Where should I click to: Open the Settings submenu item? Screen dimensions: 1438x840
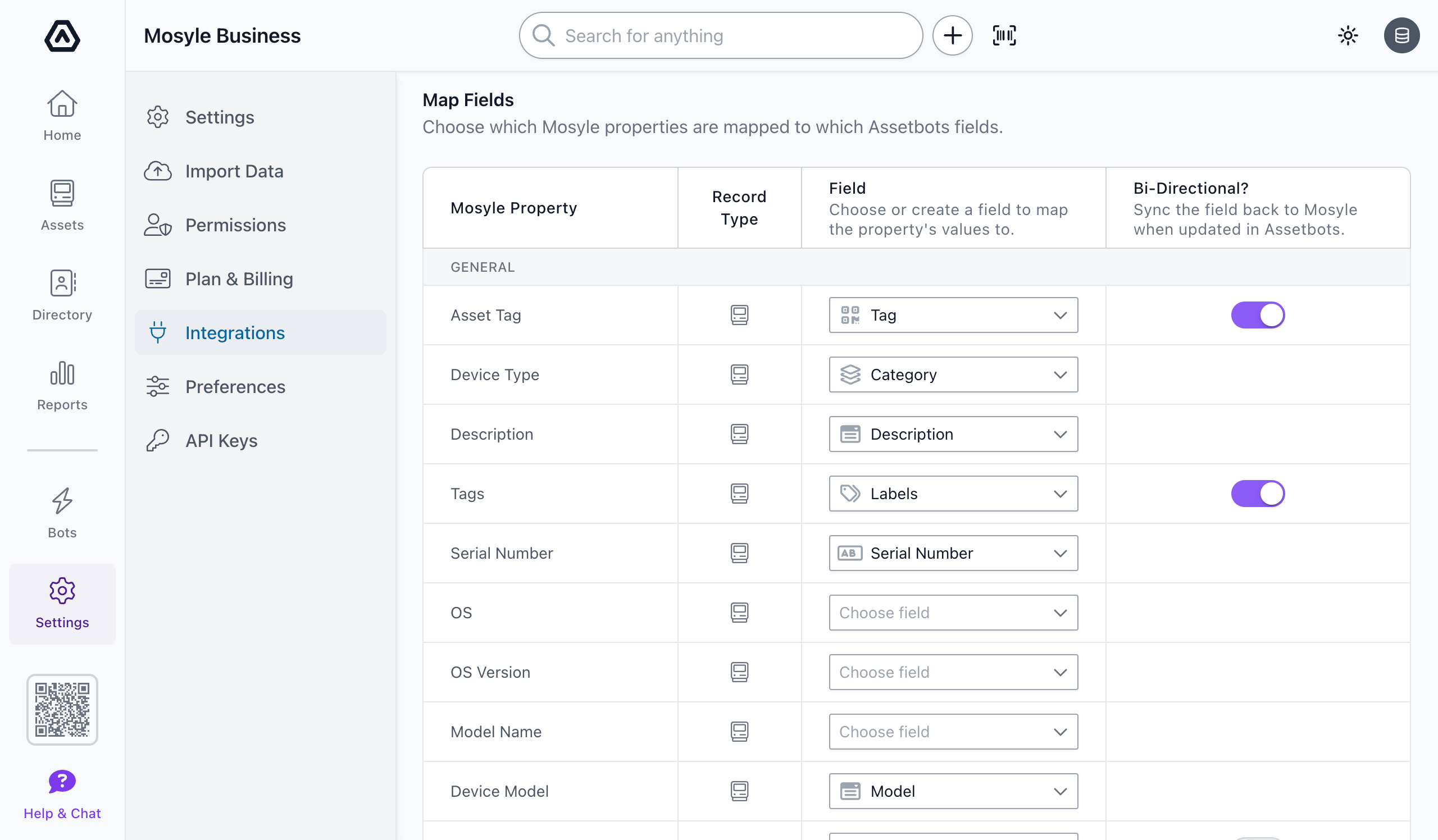[x=260, y=117]
